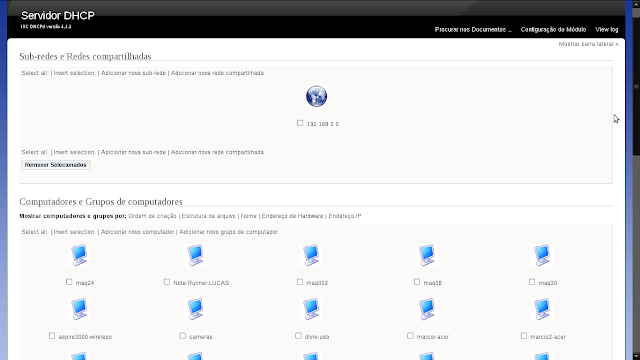Open the maq30 computer icon
Screen dimensions: 640x360
coord(542,255)
